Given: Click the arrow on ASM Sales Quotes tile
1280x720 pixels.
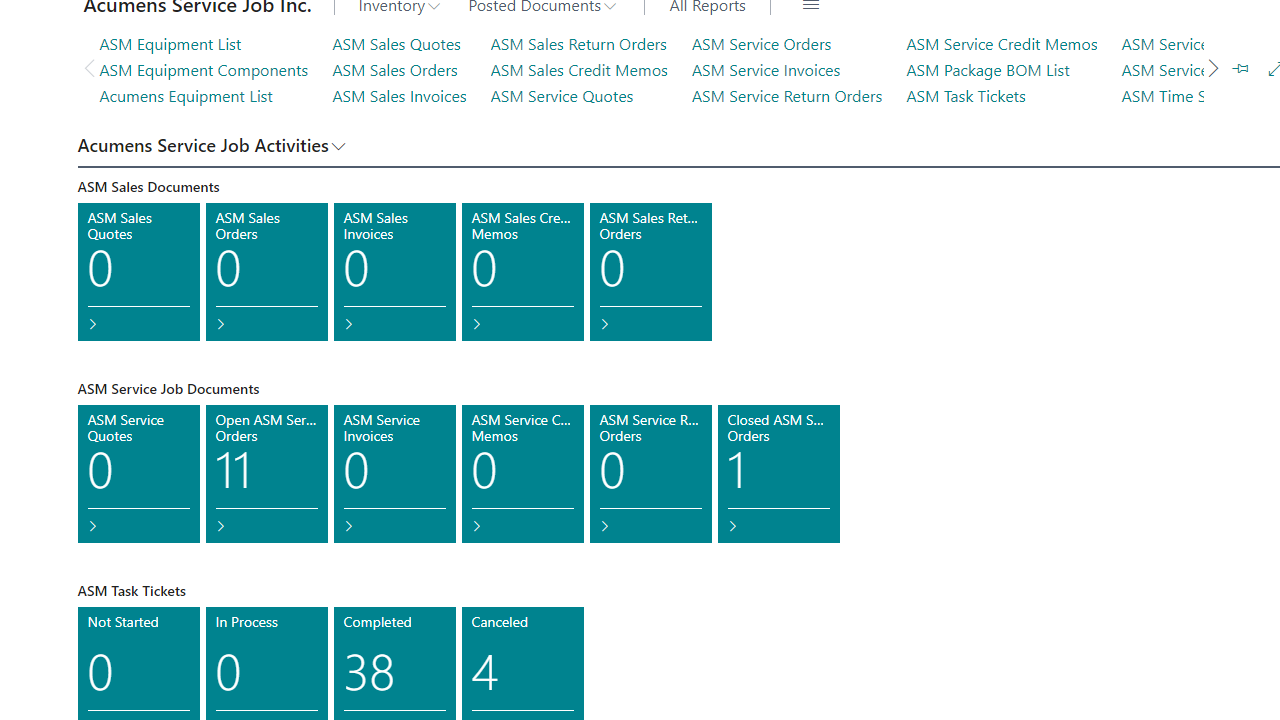Looking at the screenshot, I should [93, 324].
